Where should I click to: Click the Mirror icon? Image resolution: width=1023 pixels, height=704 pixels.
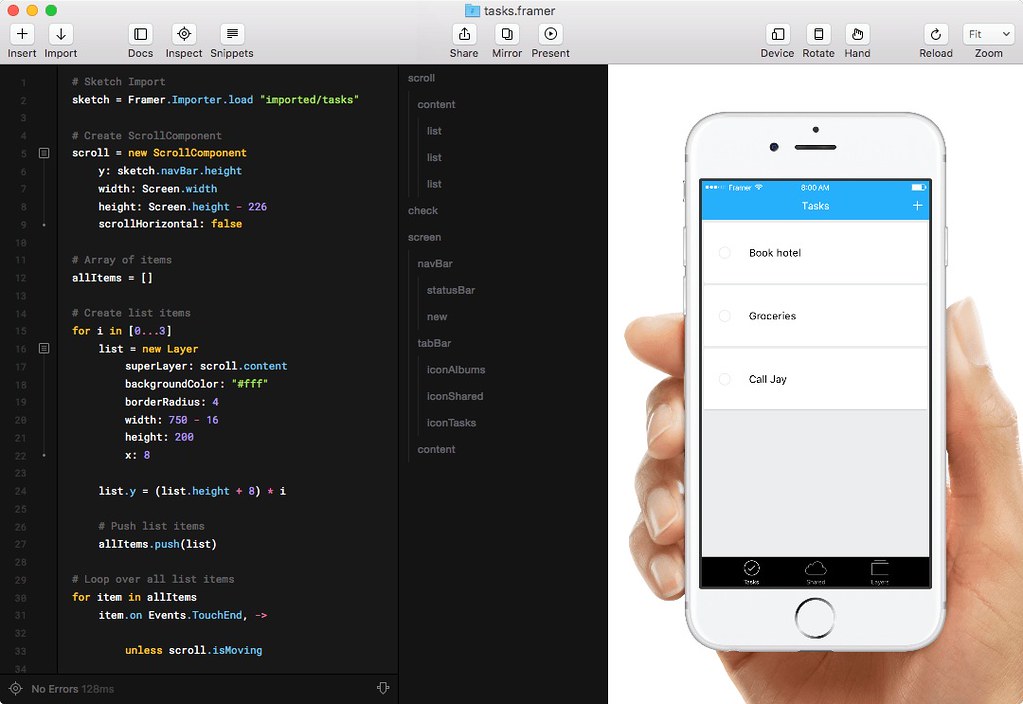pyautogui.click(x=506, y=40)
